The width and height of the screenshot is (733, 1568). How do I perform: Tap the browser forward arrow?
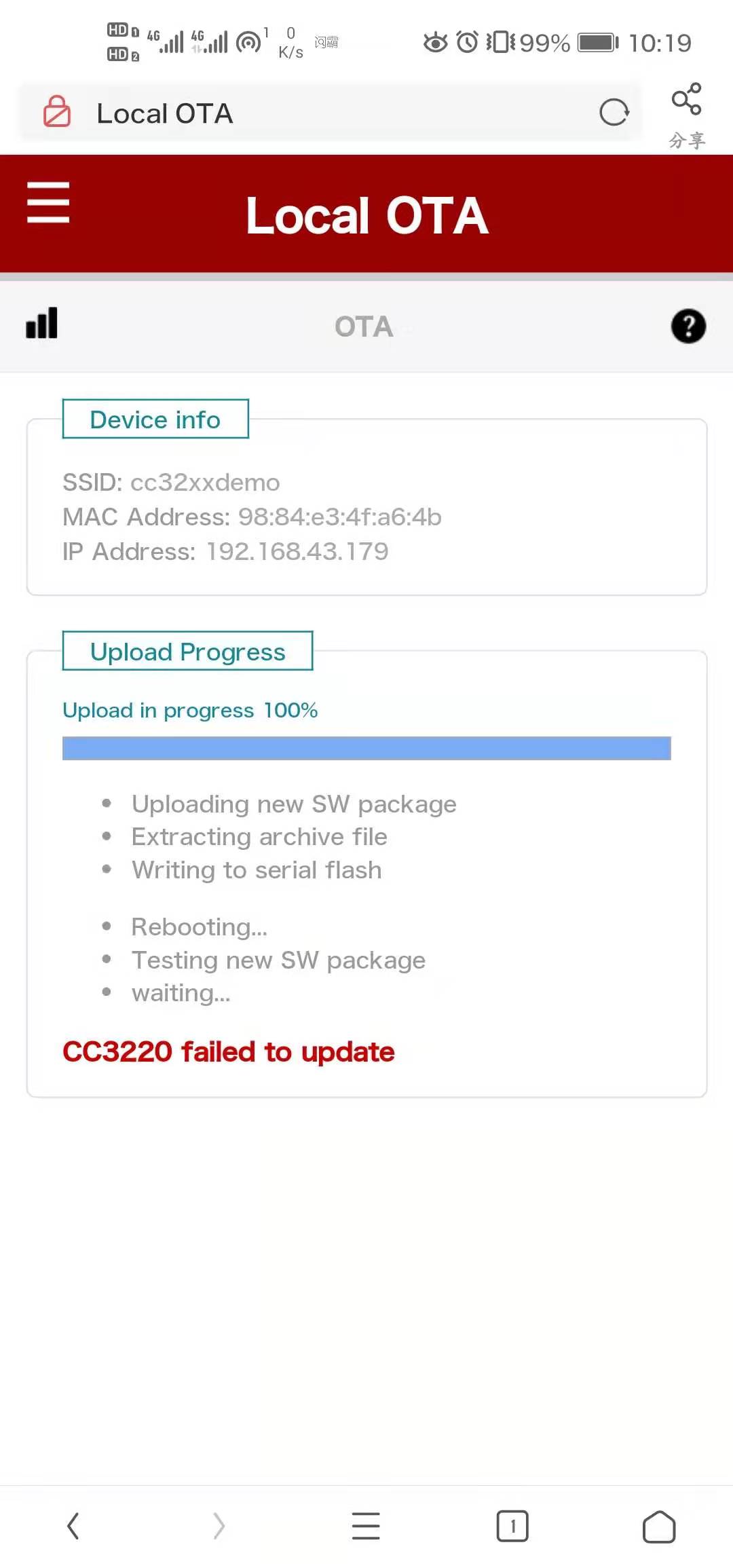219,1527
